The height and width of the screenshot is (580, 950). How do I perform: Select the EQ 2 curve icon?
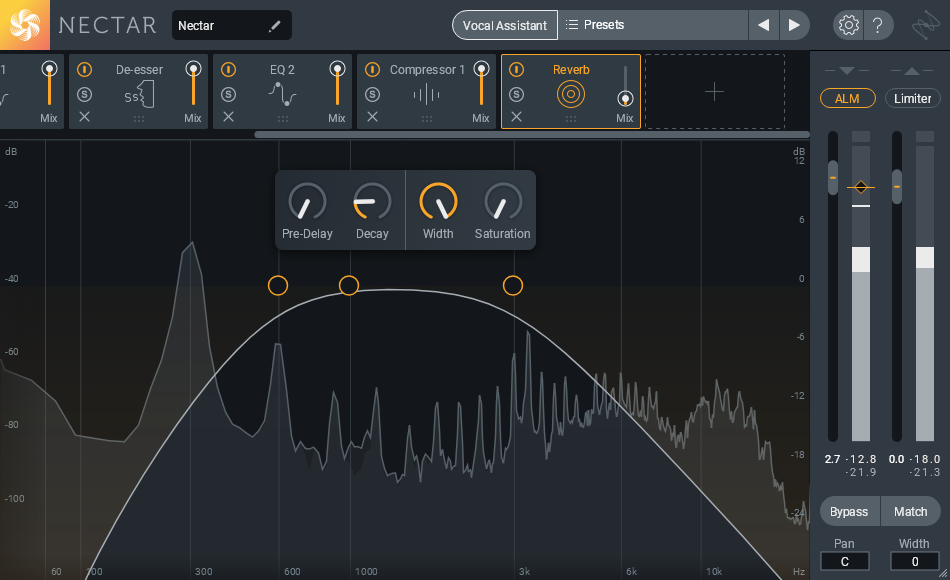pos(282,95)
